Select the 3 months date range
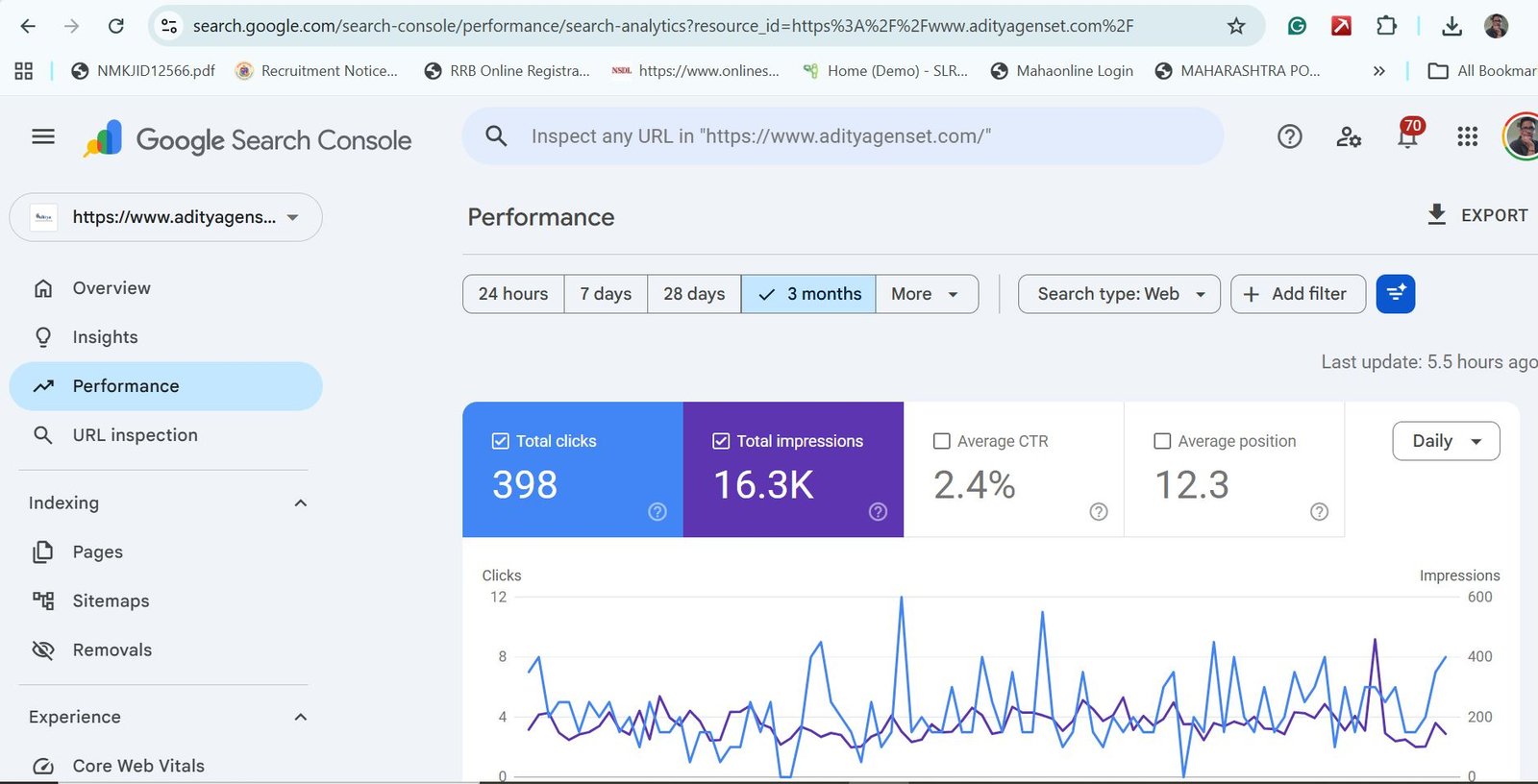 [x=808, y=294]
